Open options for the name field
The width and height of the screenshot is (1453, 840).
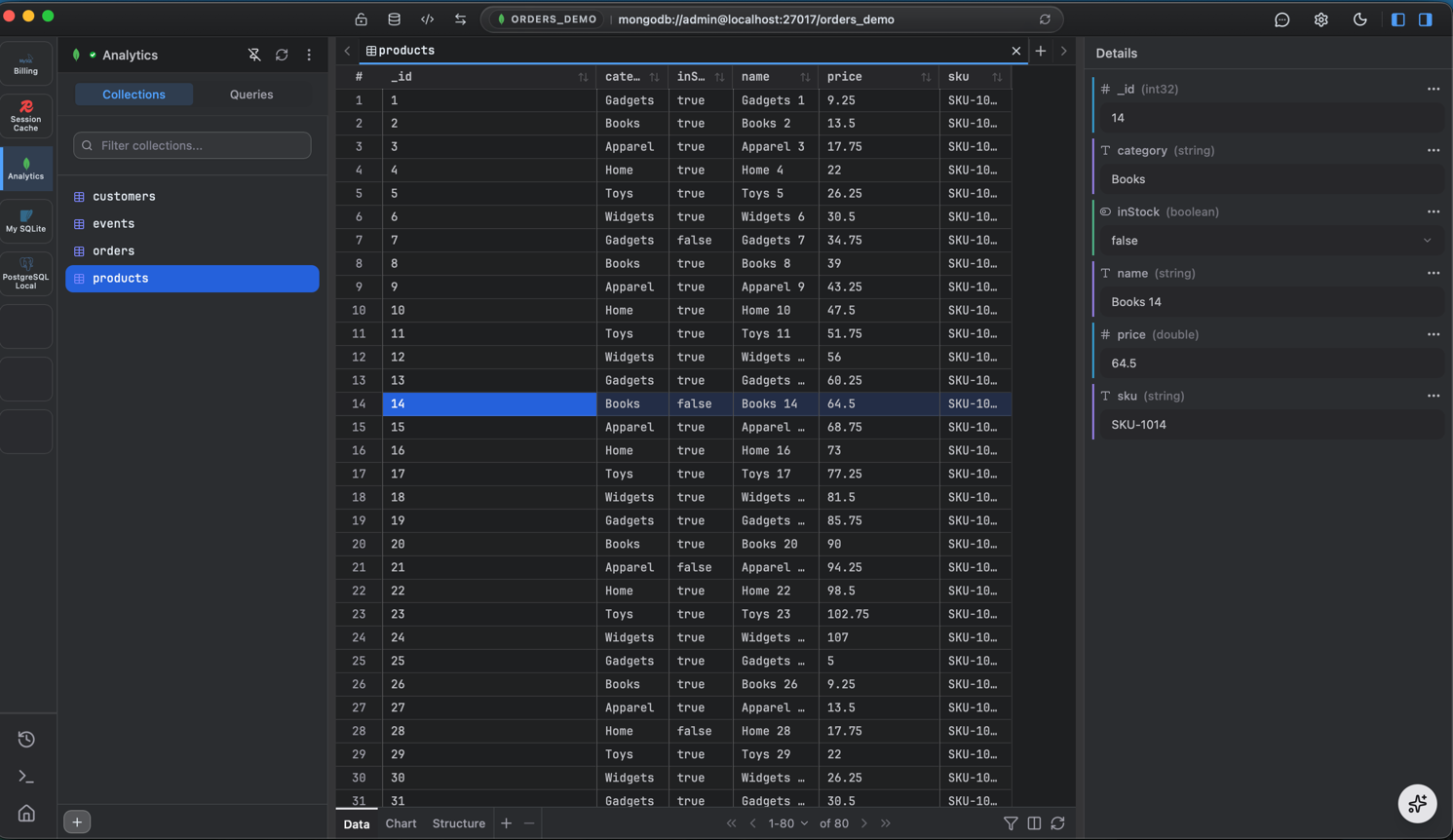pos(1434,273)
